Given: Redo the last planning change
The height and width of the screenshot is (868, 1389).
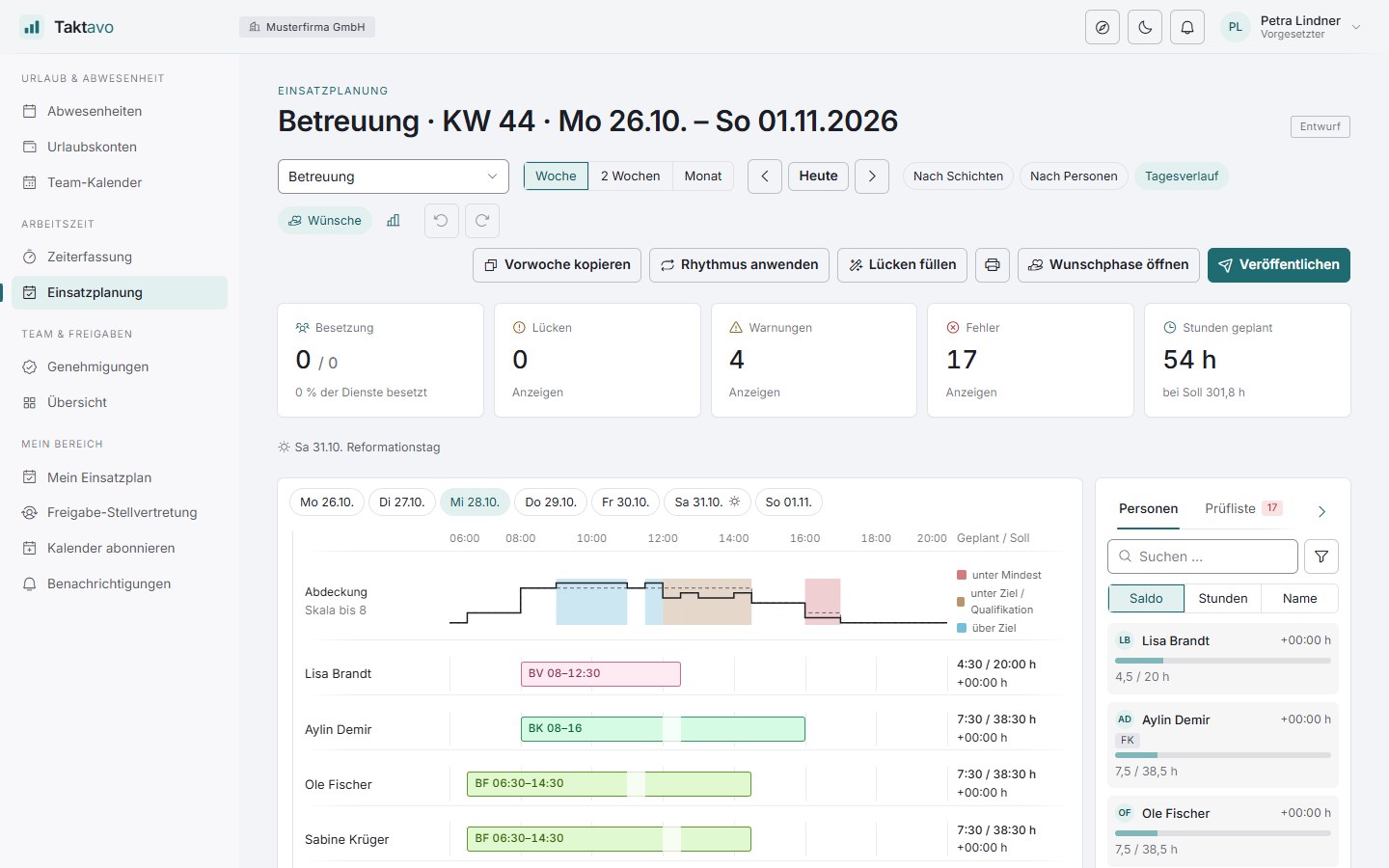Looking at the screenshot, I should [482, 221].
